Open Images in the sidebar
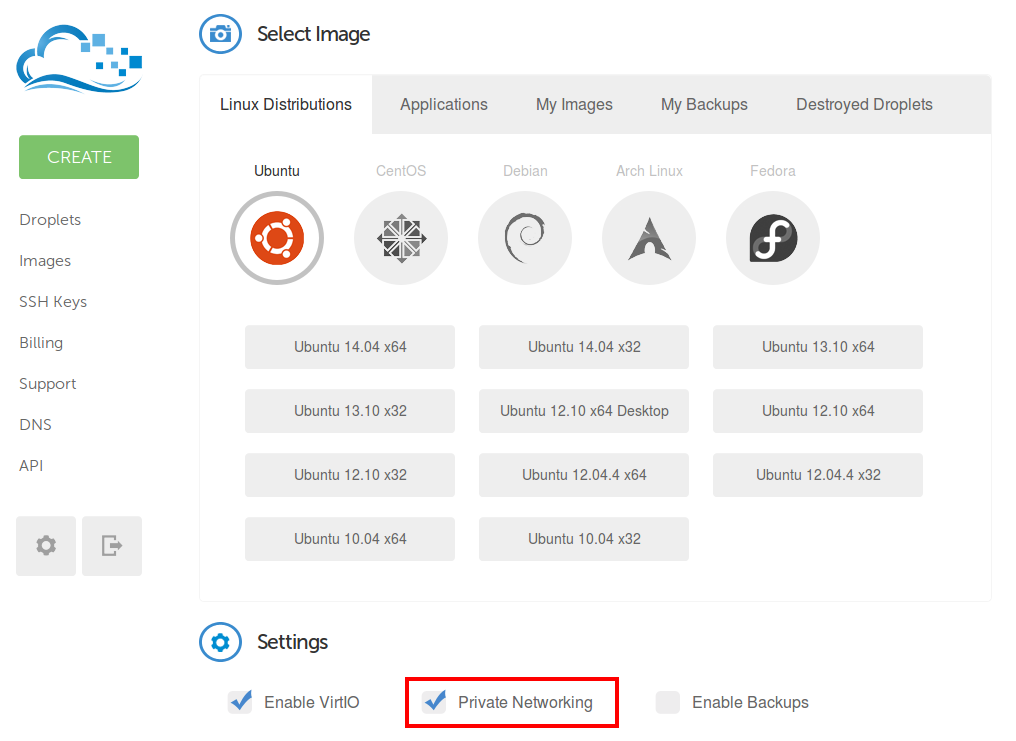The width and height of the screenshot is (1016, 741). 45,261
